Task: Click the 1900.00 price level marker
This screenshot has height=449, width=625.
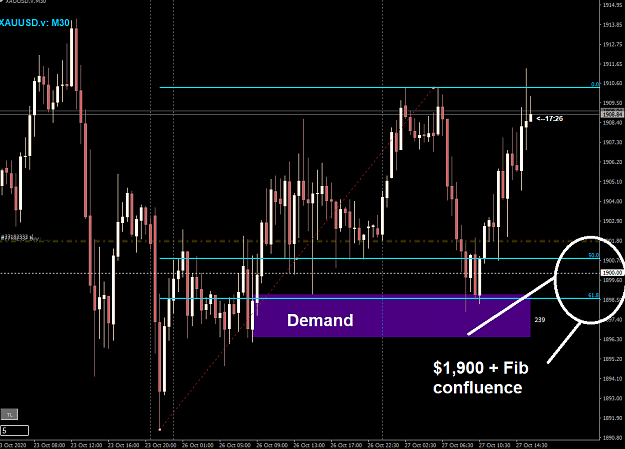Action: pos(612,273)
